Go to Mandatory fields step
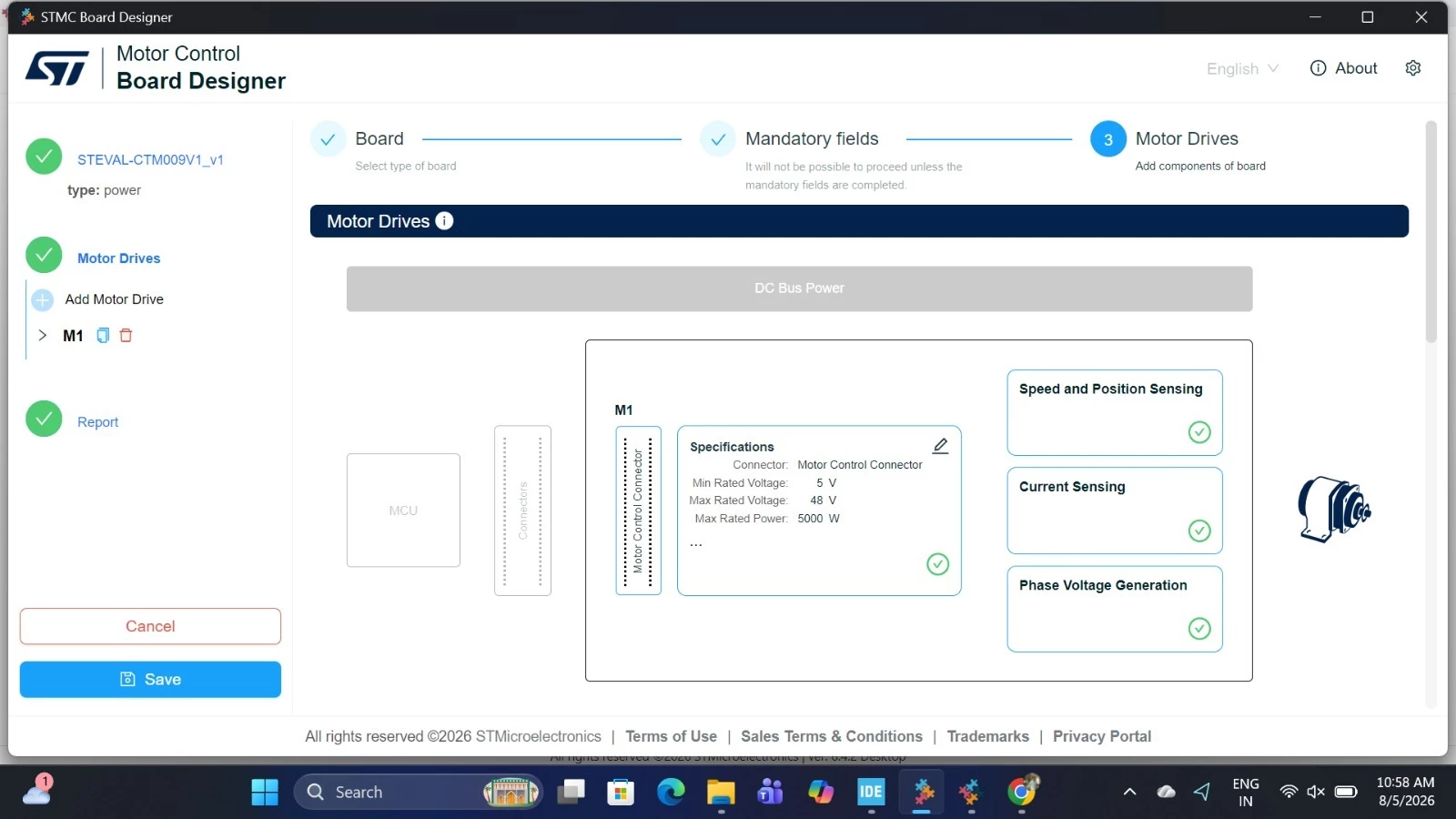 pyautogui.click(x=812, y=139)
